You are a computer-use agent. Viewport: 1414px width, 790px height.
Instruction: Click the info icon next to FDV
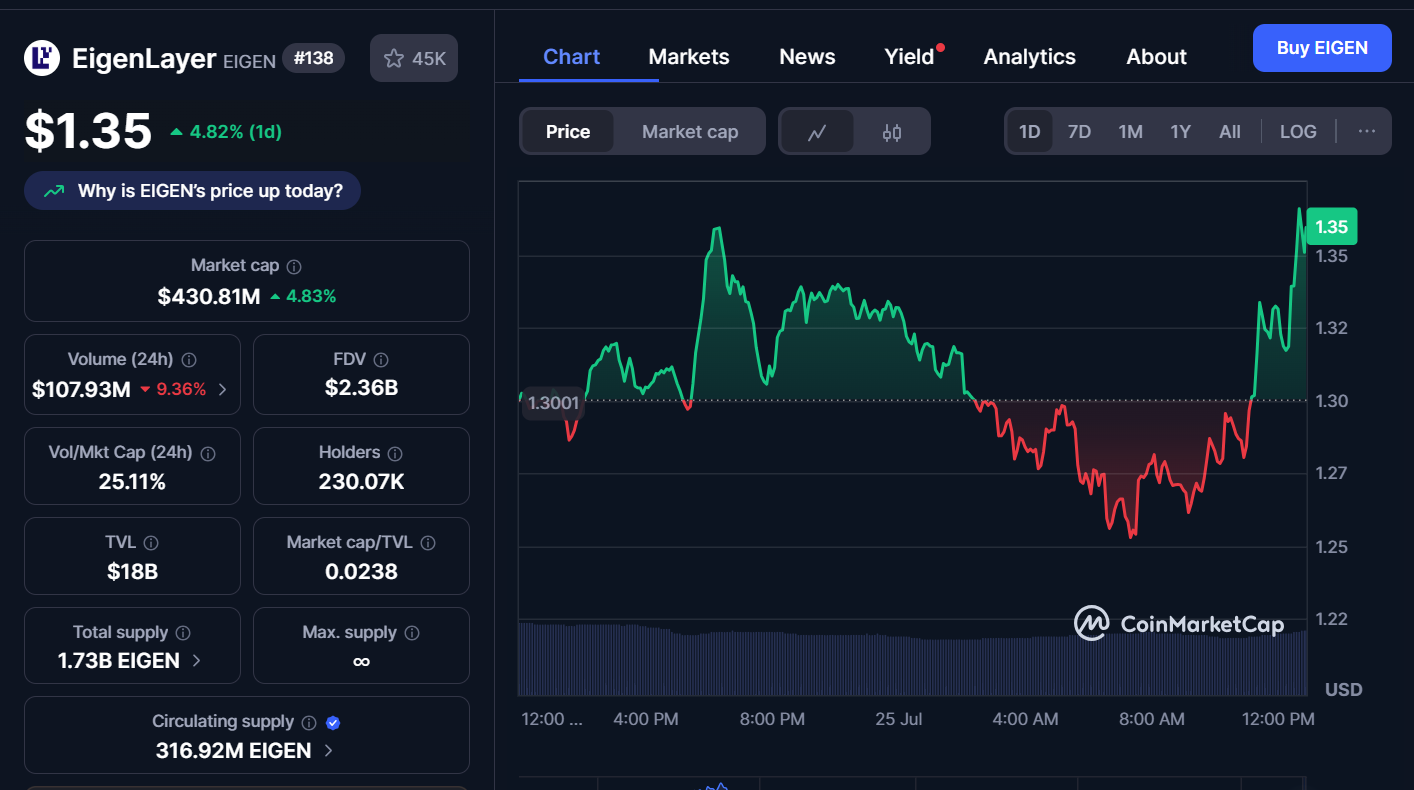381,359
